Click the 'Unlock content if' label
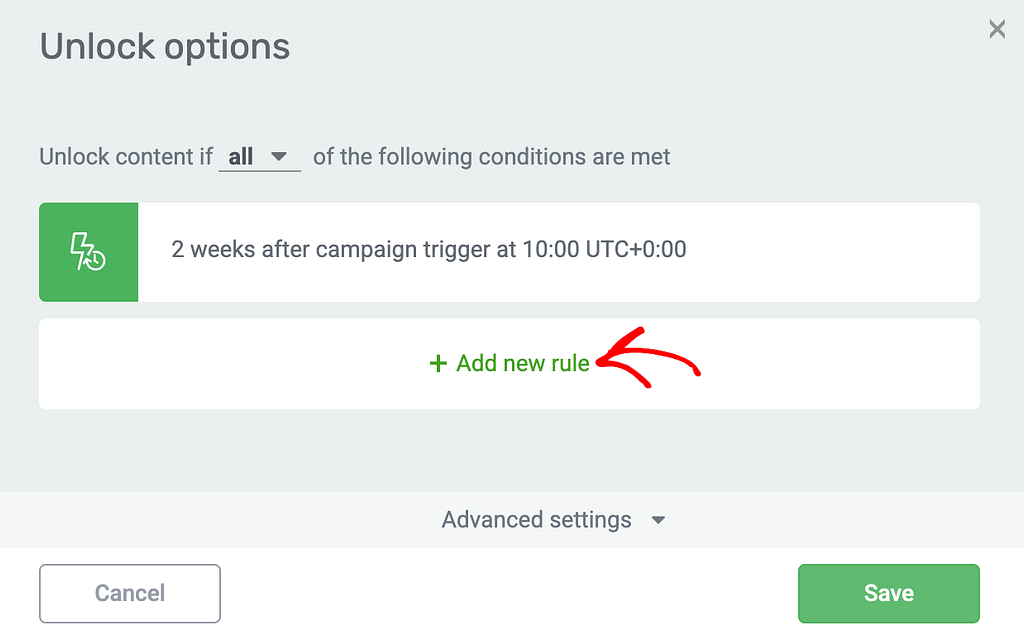The height and width of the screenshot is (635, 1024). tap(126, 157)
